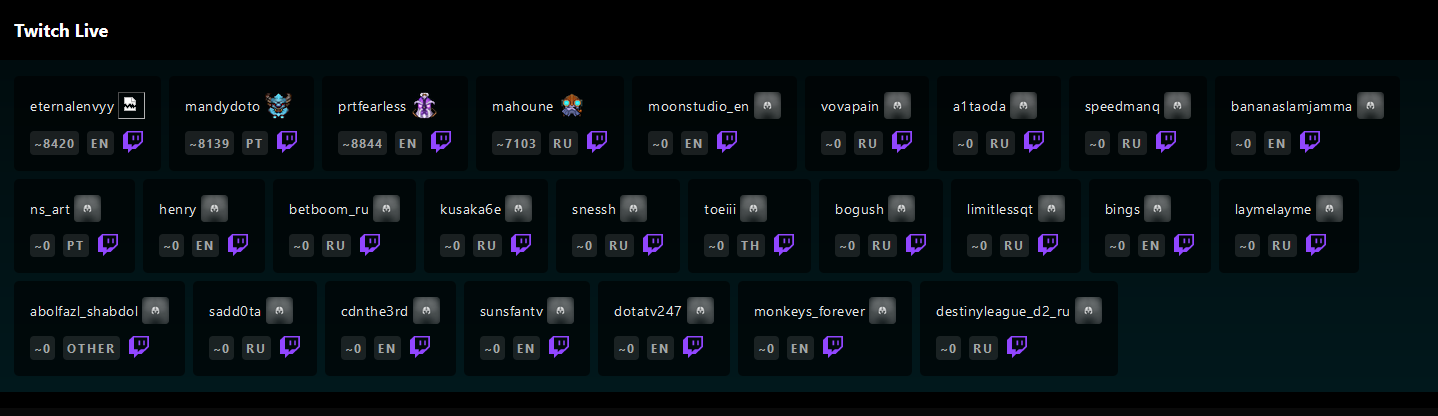Open monkeys_forever's Twitch icon

coord(833,346)
